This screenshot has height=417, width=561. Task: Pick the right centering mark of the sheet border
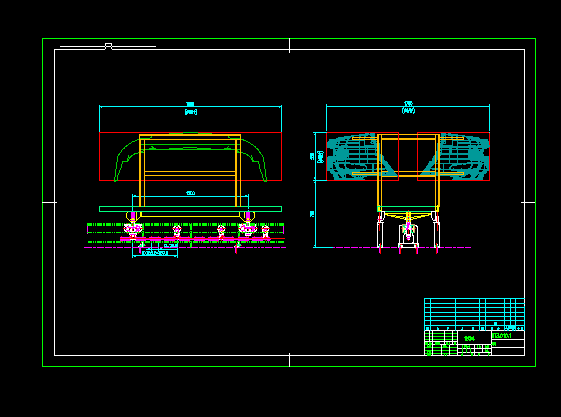point(528,202)
